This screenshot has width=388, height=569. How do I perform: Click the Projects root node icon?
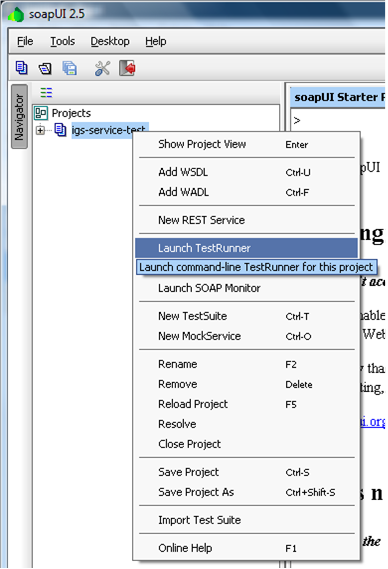click(41, 113)
